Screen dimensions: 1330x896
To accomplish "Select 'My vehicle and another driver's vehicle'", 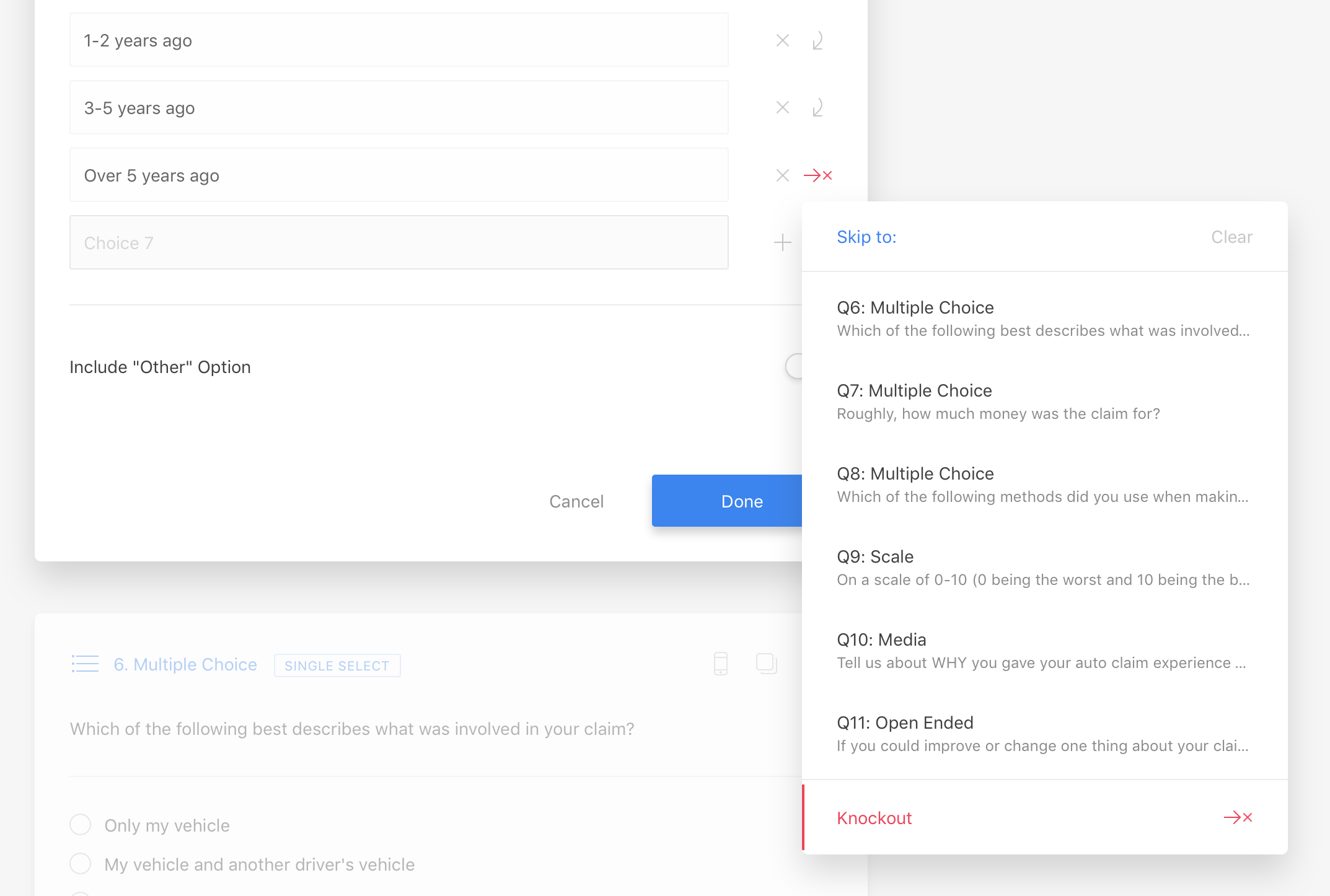I will click(x=81, y=864).
